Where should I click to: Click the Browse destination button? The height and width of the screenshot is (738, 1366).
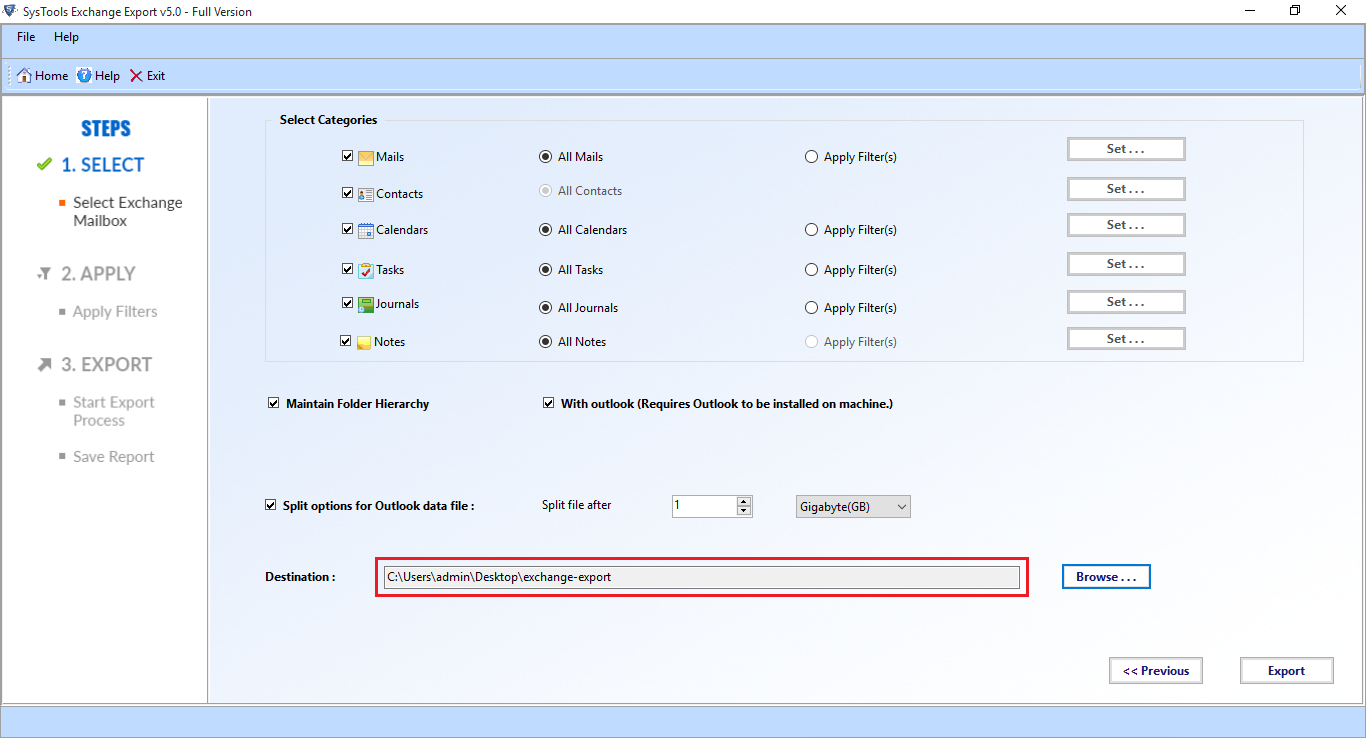click(1106, 577)
